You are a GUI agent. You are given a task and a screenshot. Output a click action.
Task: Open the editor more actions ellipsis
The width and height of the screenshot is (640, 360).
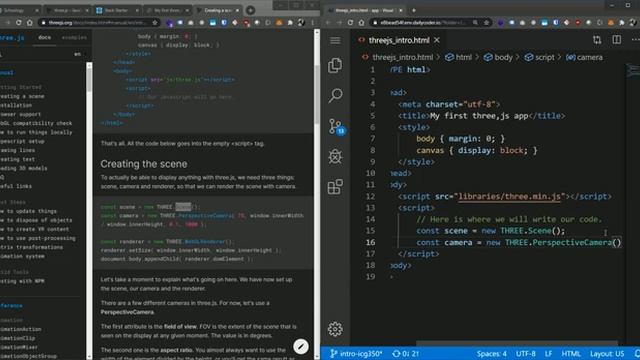[635, 40]
